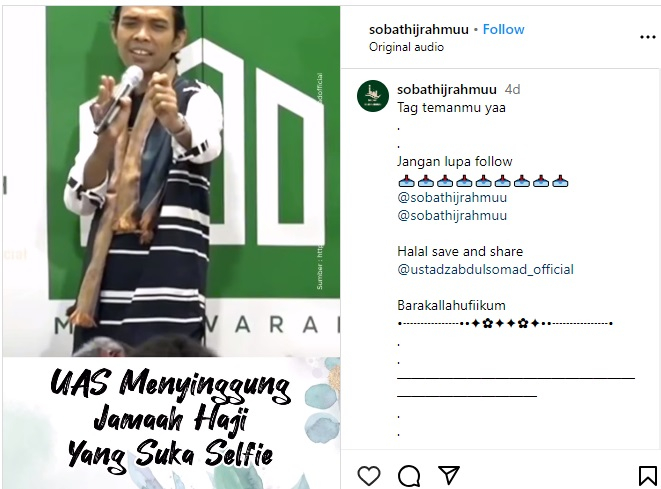Image resolution: width=661 pixels, height=489 pixels.
Task: Click the Jangan lupa follow caption line
Action: [454, 161]
